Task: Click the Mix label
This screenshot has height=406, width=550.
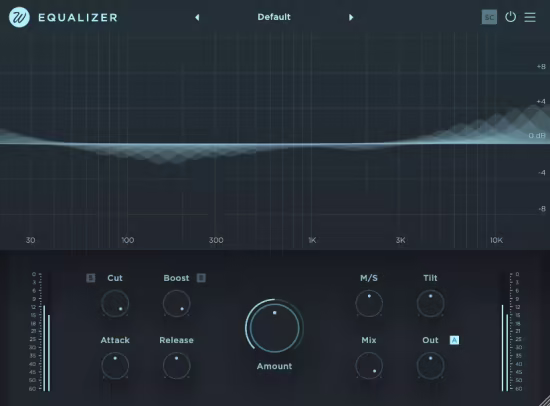Action: click(x=369, y=340)
